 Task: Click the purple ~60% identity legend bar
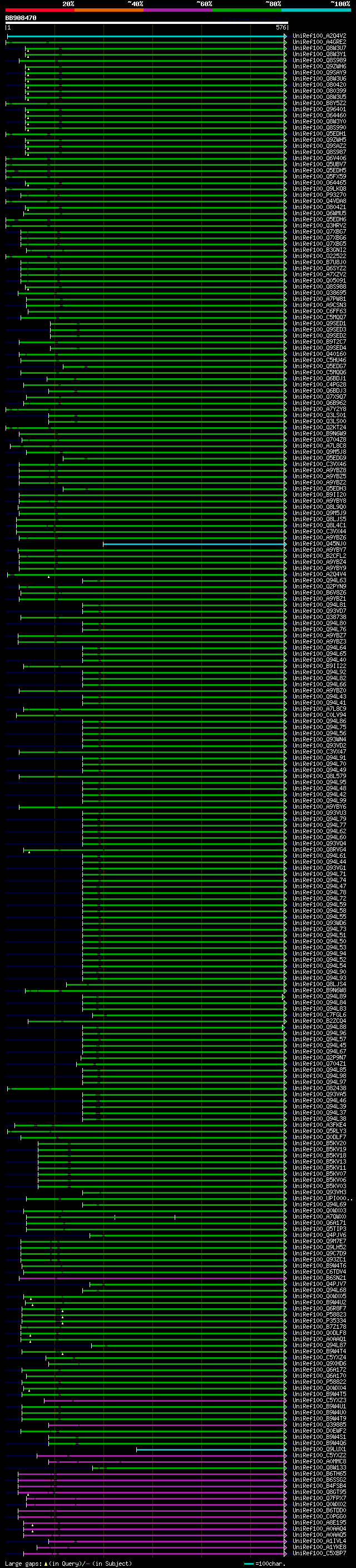pos(177,10)
